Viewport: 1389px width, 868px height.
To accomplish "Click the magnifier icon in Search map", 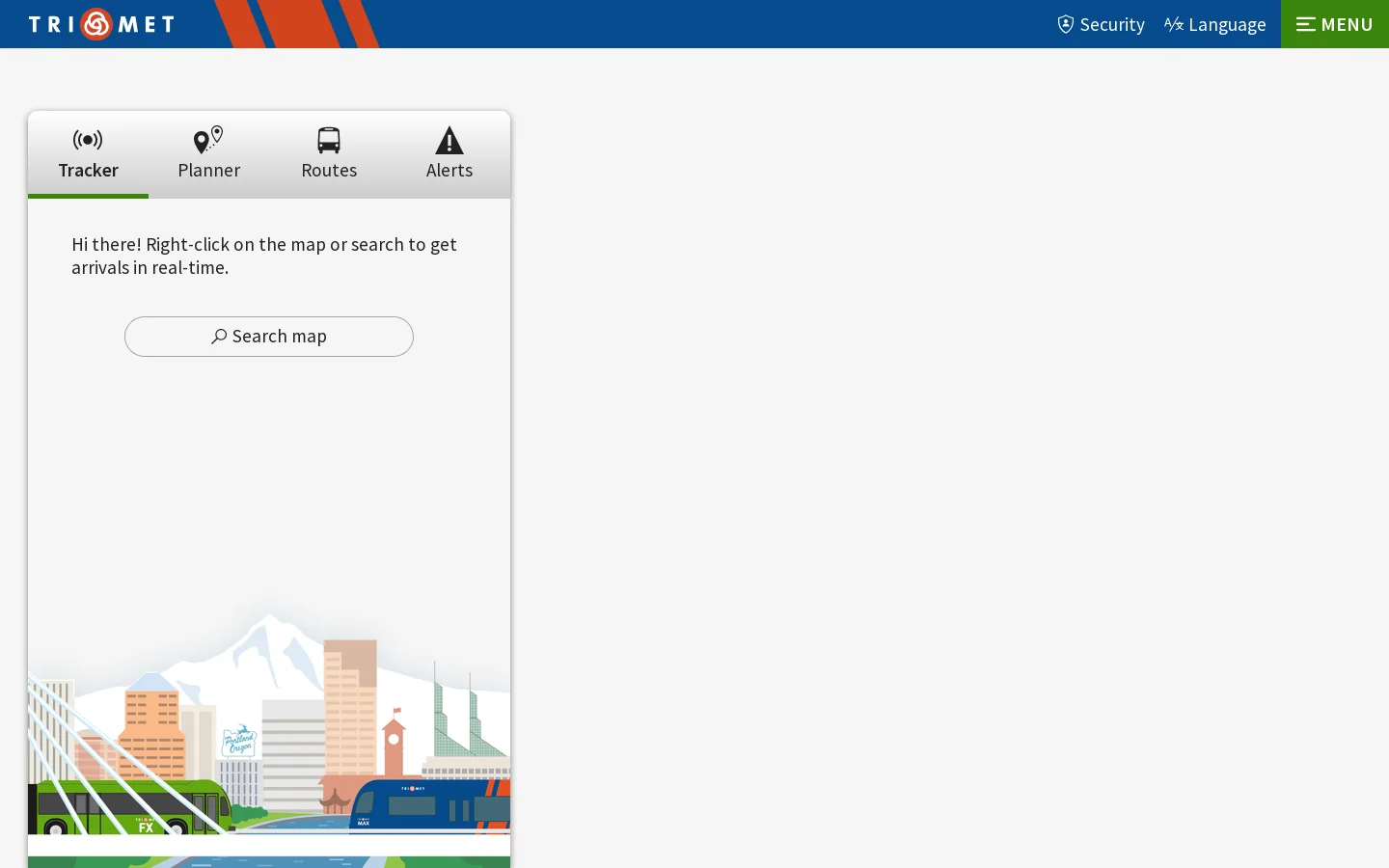I will coord(219,337).
